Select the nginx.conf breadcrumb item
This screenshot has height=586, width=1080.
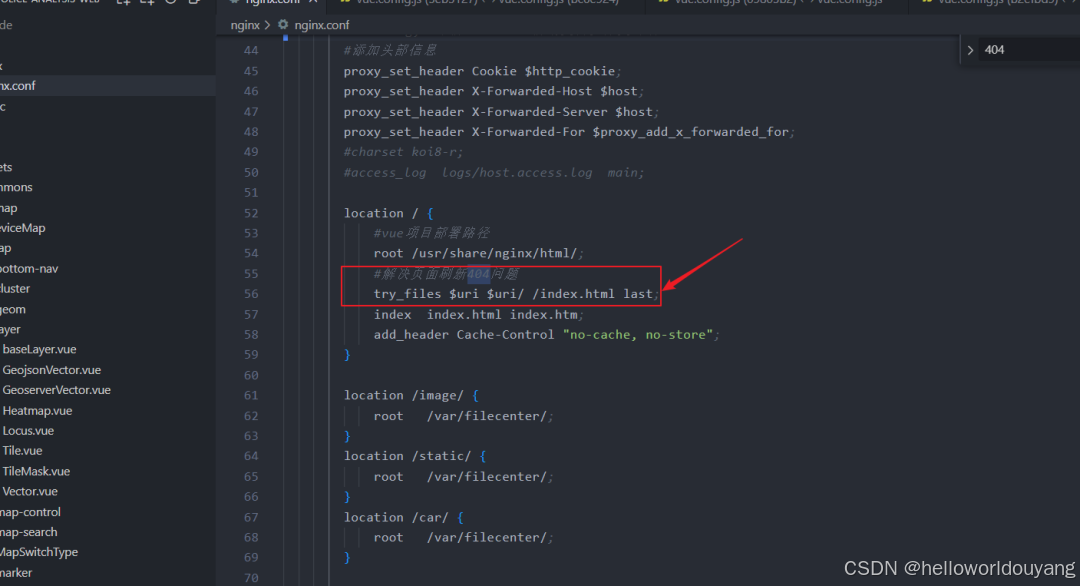[x=322, y=25]
